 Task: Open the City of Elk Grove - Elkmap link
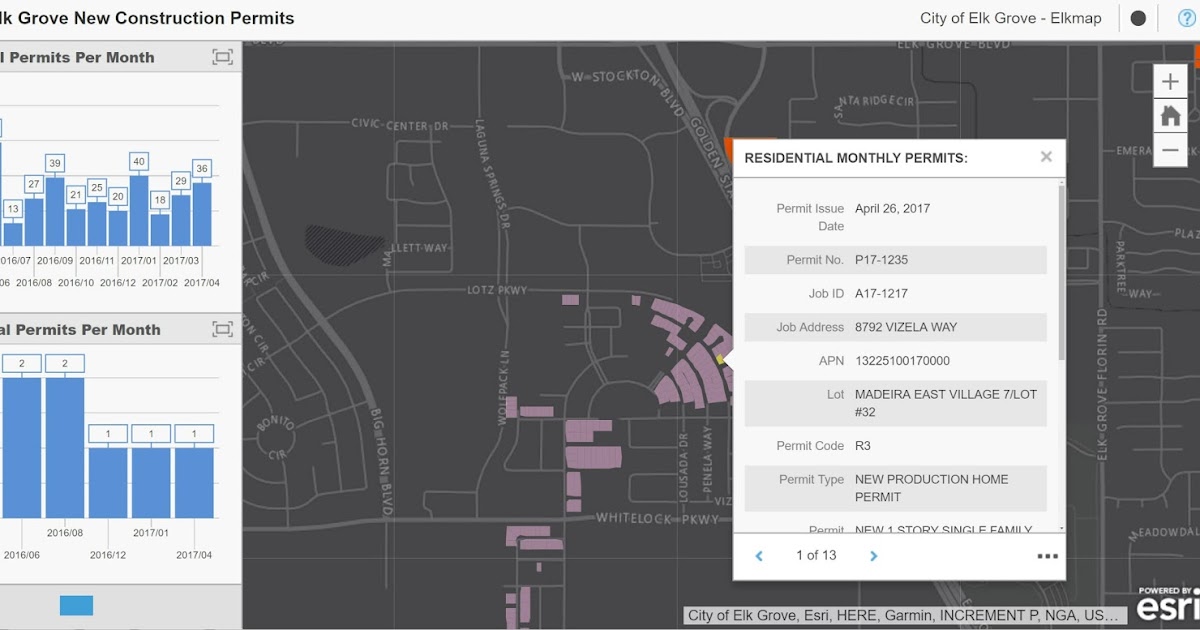click(1012, 17)
